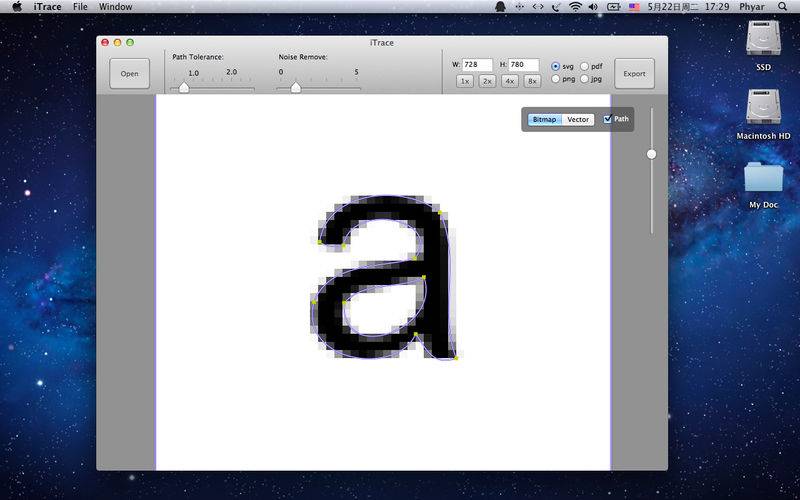
Task: Open the SSD drive icon
Action: coord(763,40)
